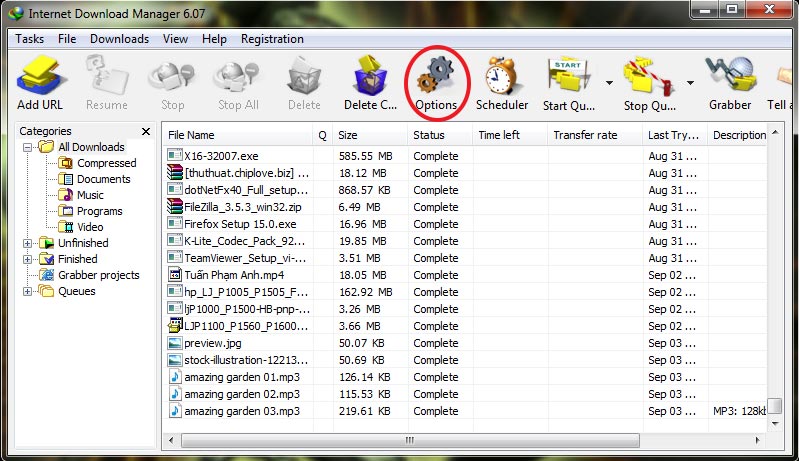This screenshot has height=461, width=799.
Task: Click the horizontal scrollbar in file list
Action: pyautogui.click(x=408, y=440)
